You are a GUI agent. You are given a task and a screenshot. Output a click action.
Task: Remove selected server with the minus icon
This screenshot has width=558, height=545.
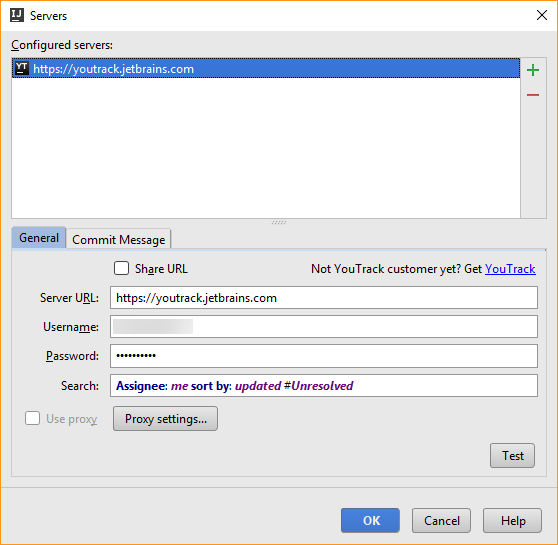coord(532,95)
